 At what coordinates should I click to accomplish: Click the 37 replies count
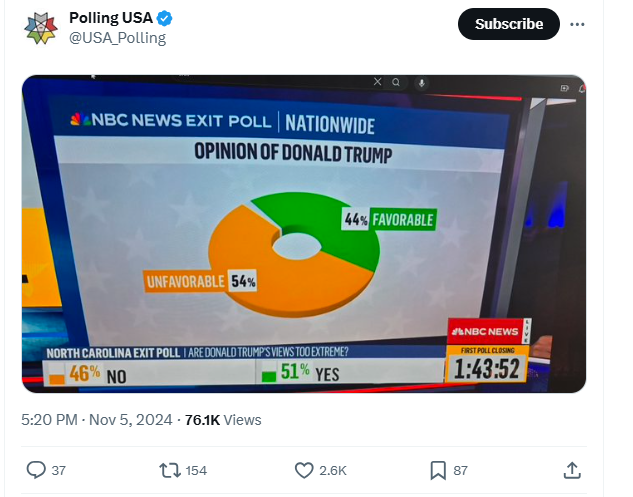pyautogui.click(x=59, y=470)
